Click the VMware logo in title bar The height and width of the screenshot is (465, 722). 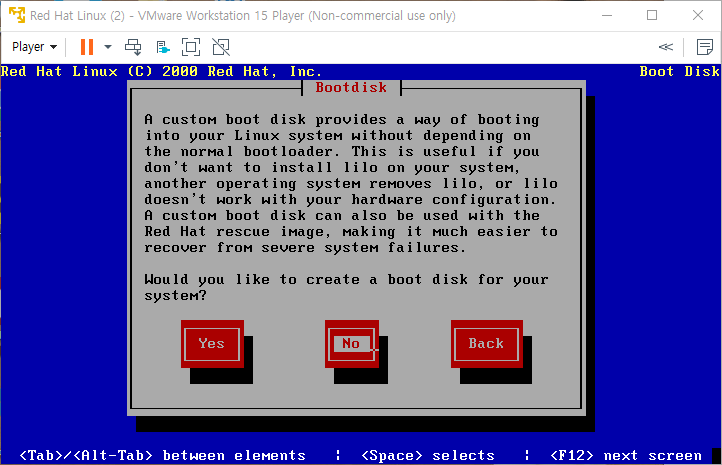pyautogui.click(x=17, y=15)
